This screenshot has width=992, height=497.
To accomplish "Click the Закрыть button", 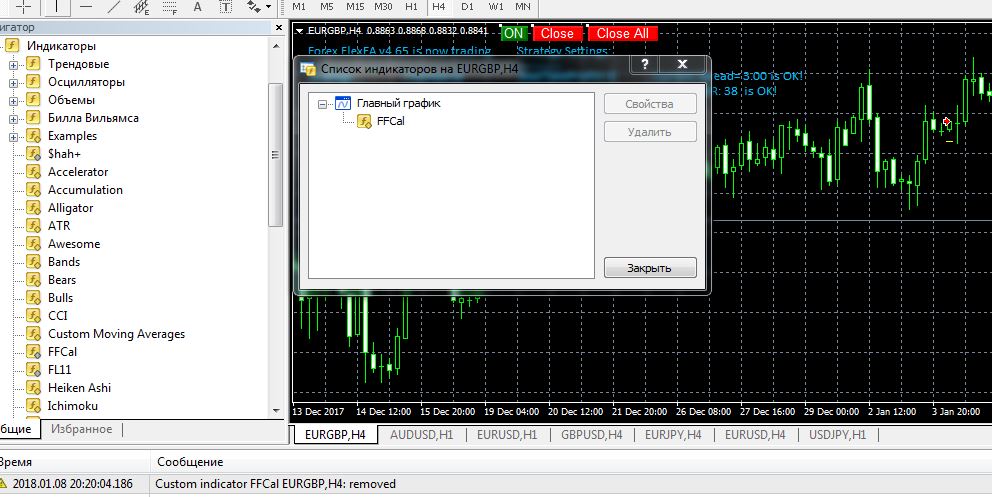I will coord(650,267).
